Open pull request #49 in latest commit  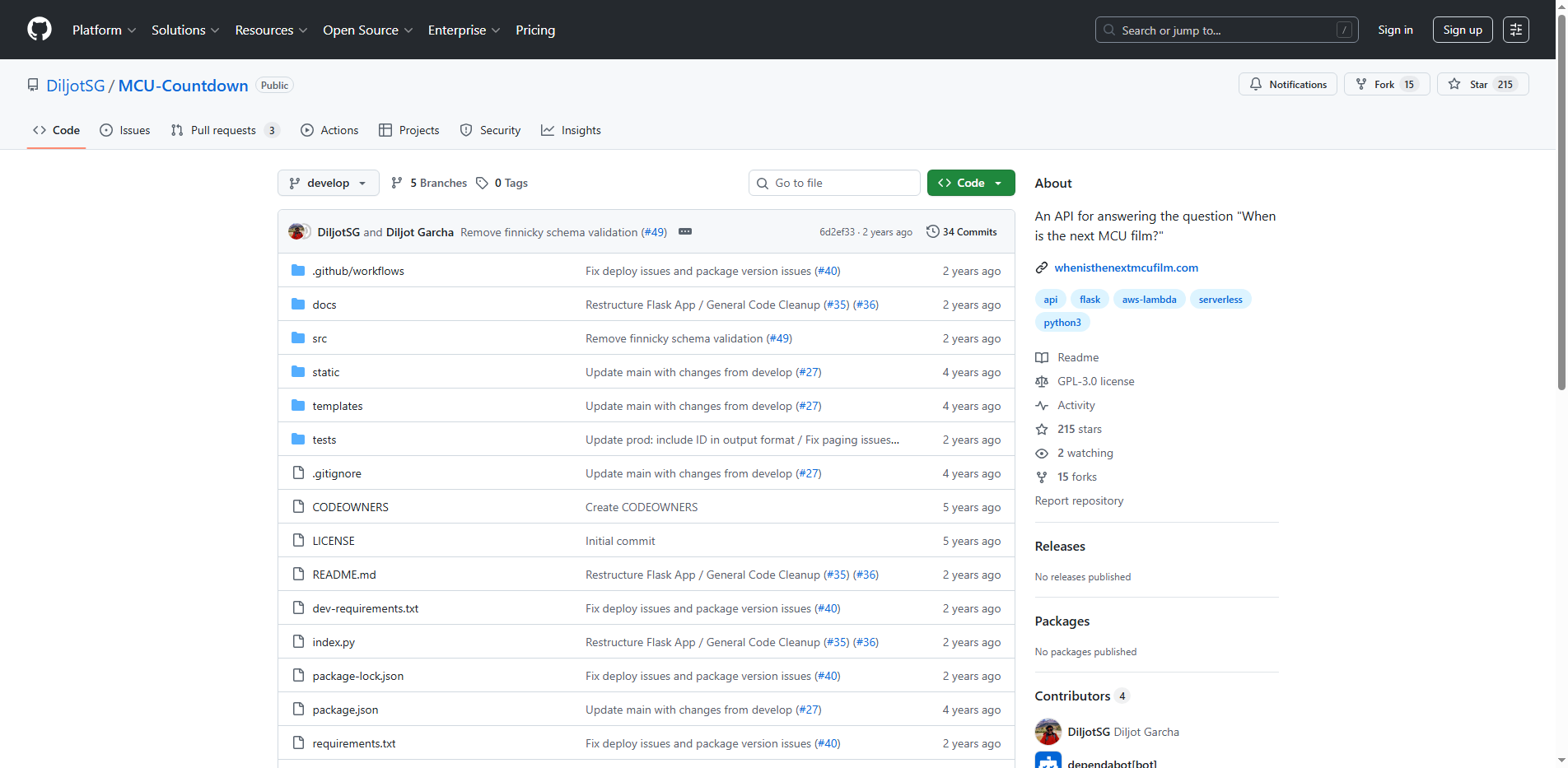tap(654, 232)
